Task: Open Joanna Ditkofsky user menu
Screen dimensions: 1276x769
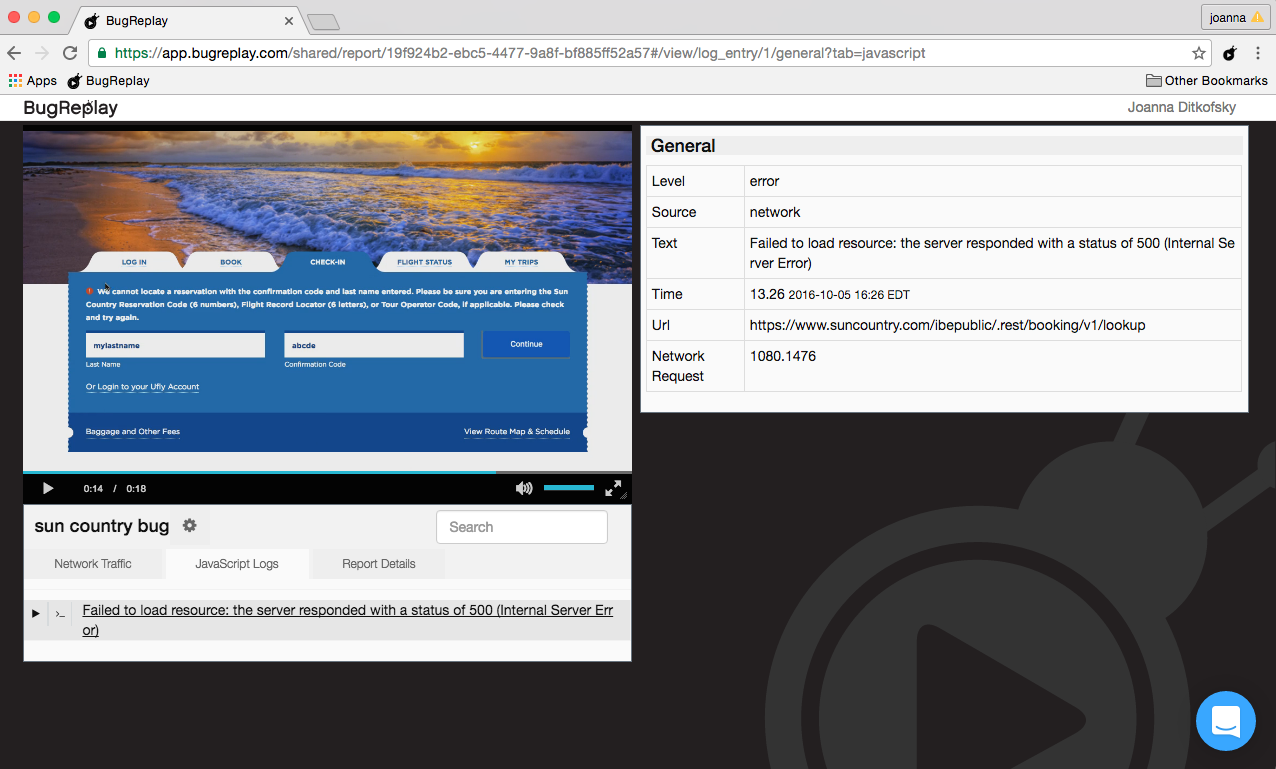Action: click(1182, 108)
